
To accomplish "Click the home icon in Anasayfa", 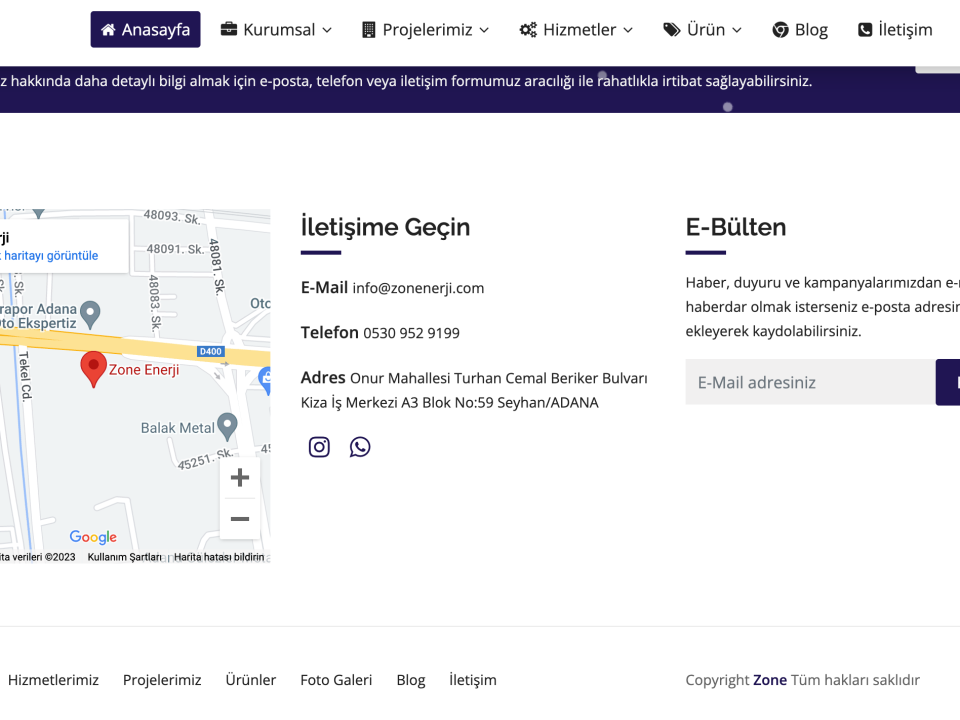I will click(x=108, y=29).
